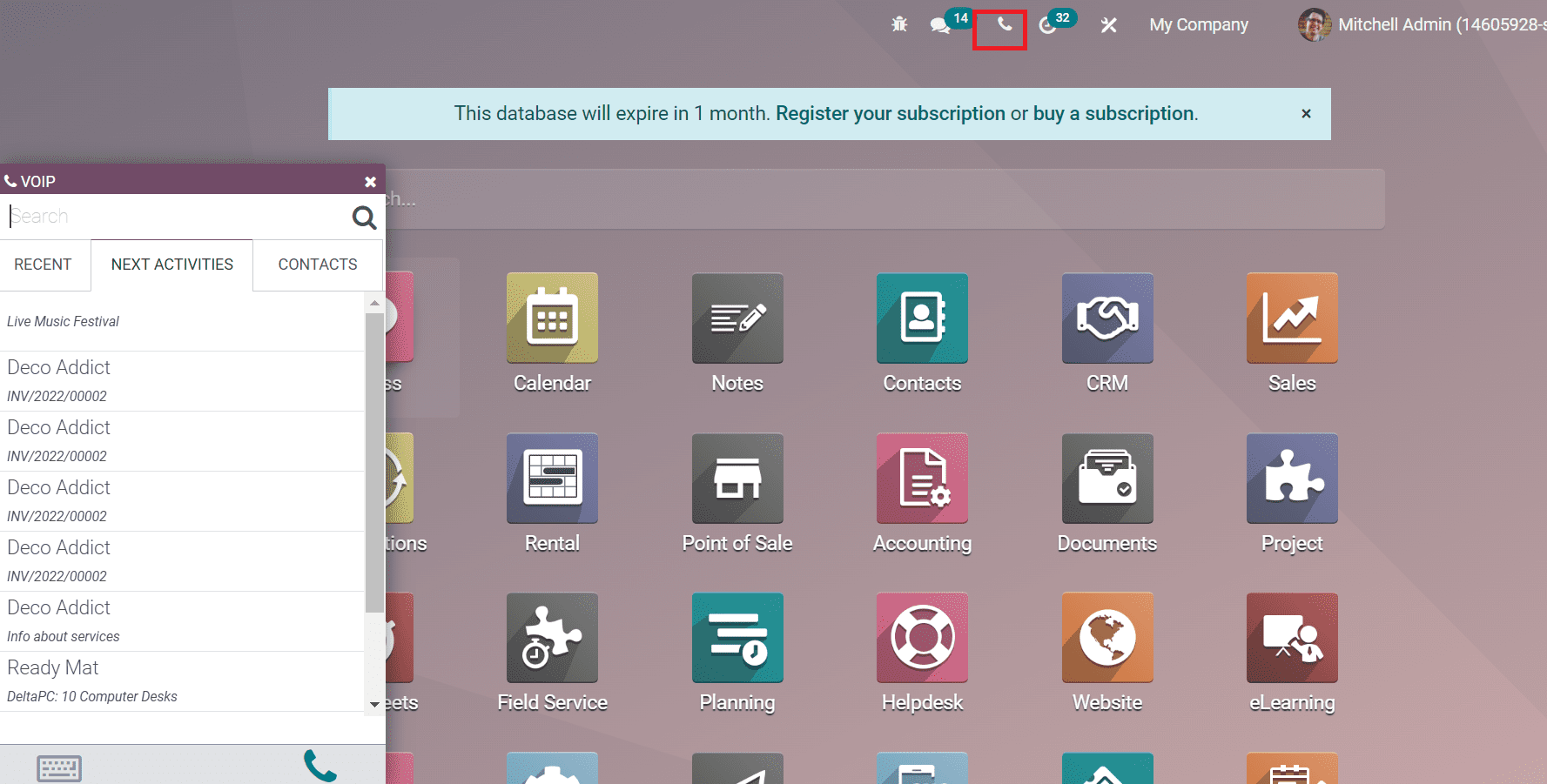Screen dimensions: 1547x784
Task: Select Deco Addict Info about services entry
Action: (182, 621)
